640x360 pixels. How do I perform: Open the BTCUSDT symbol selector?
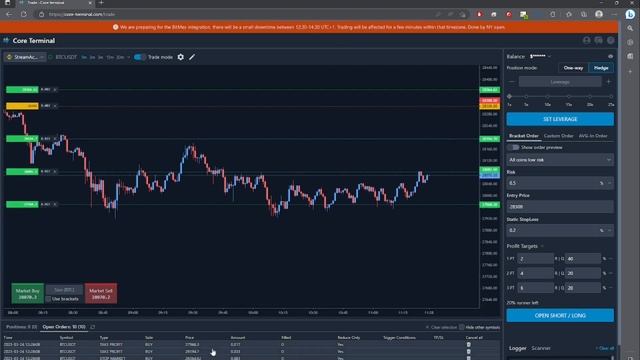point(66,57)
